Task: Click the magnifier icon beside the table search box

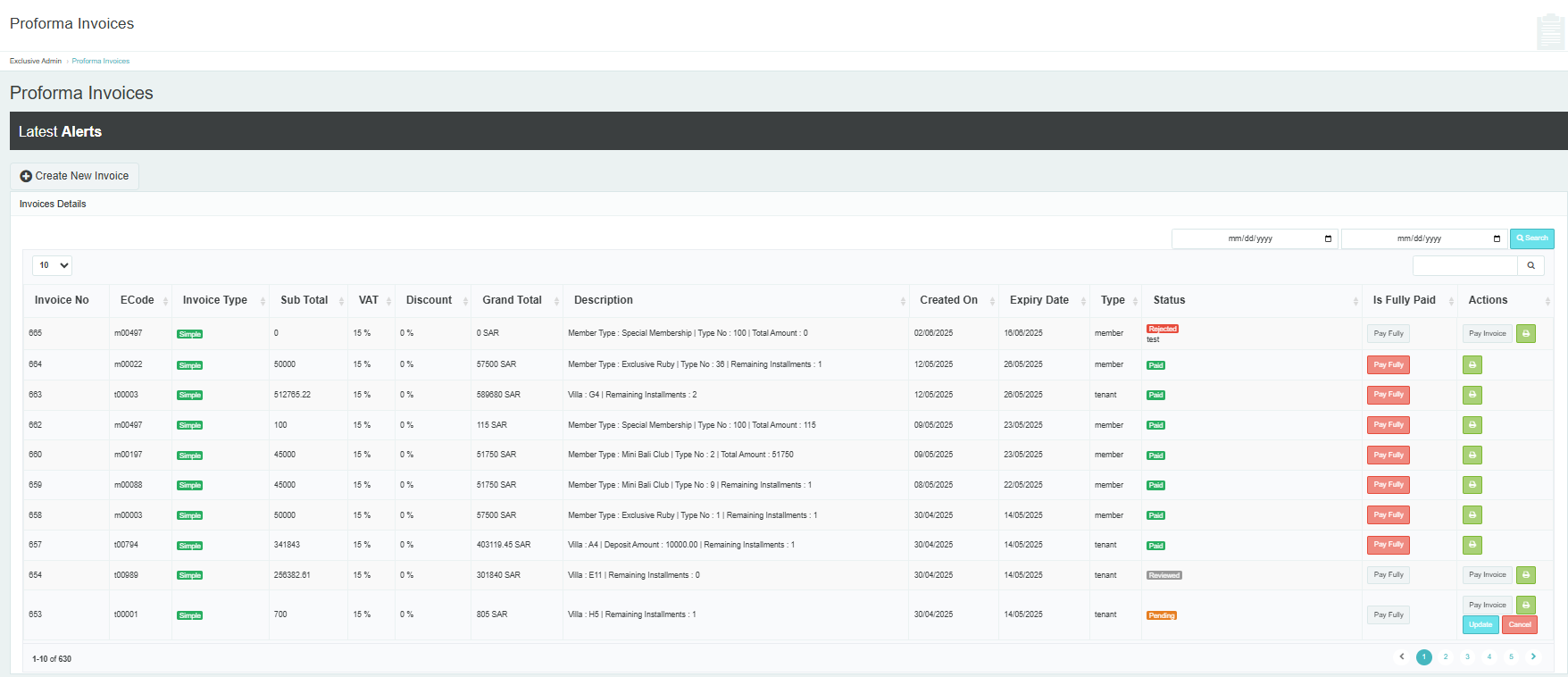Action: pyautogui.click(x=1530, y=265)
